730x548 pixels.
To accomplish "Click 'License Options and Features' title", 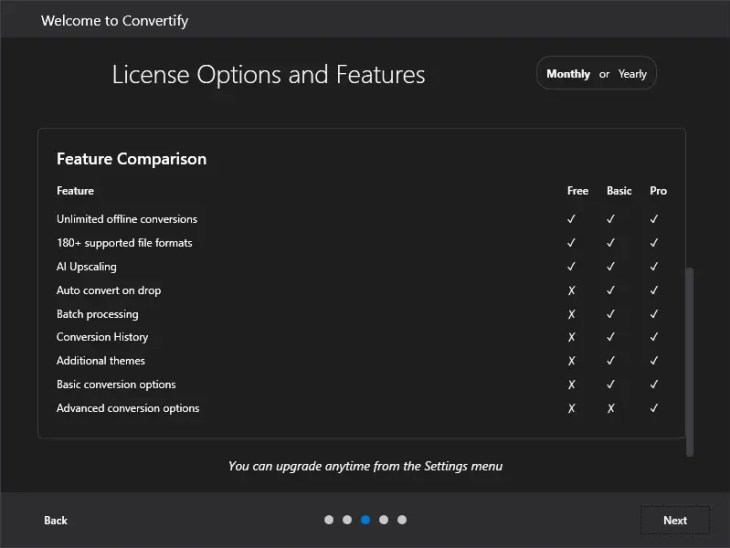I will point(268,74).
